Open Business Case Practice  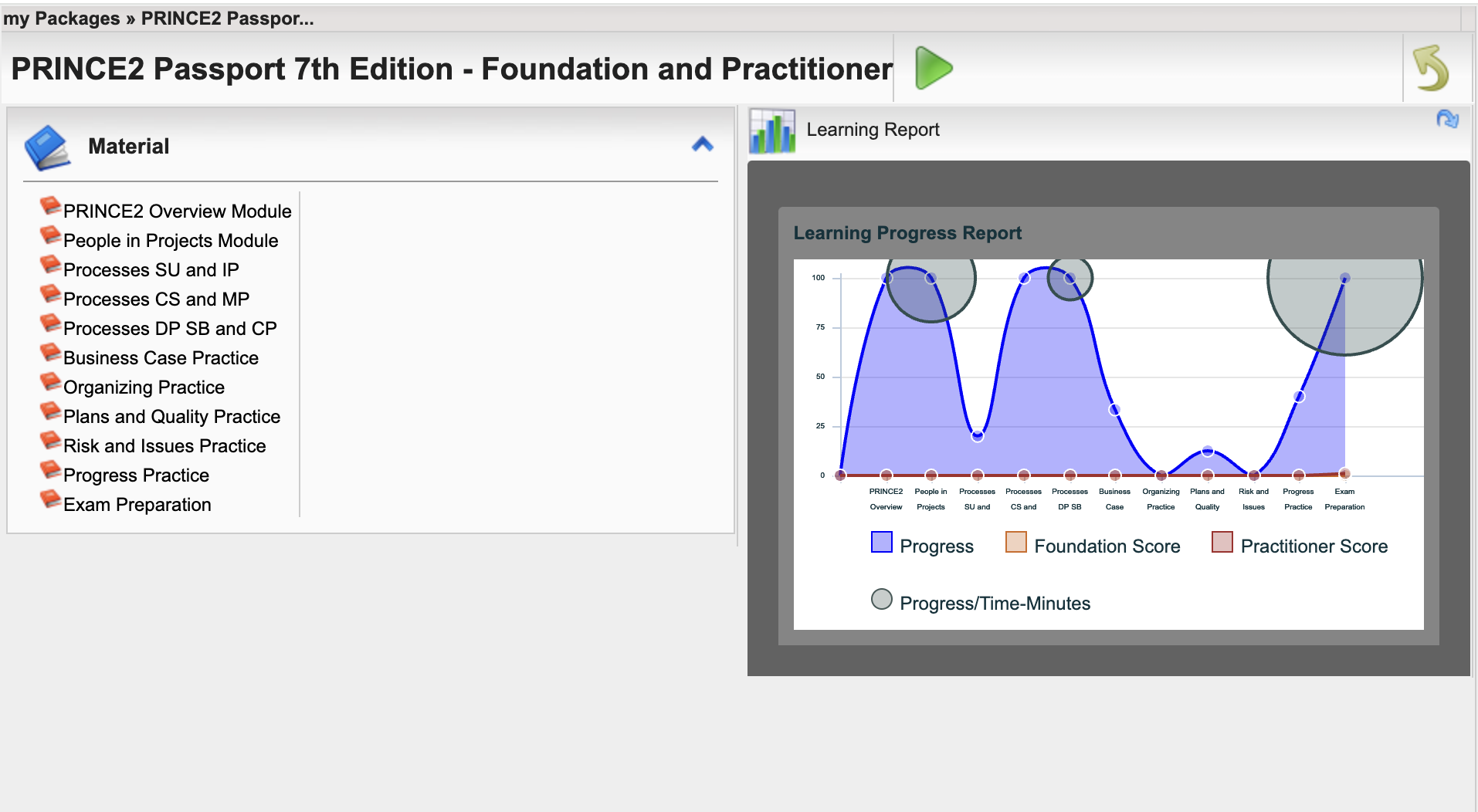pyautogui.click(x=161, y=358)
